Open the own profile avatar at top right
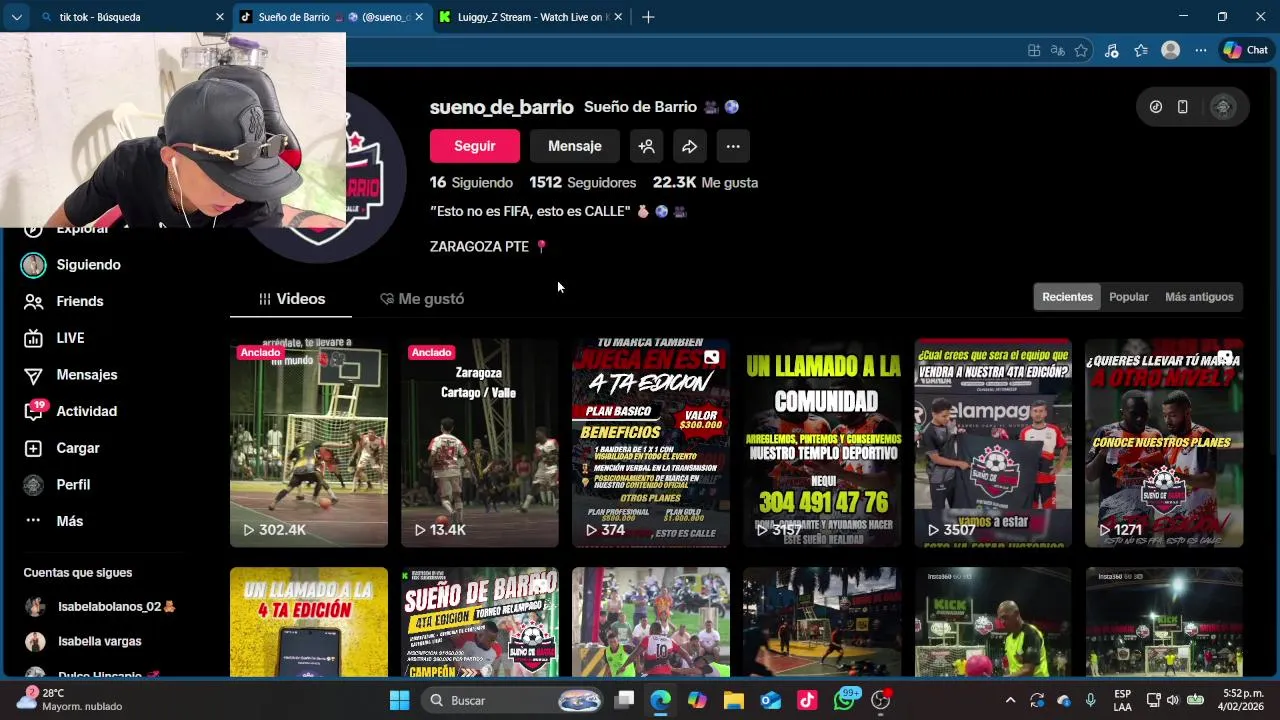1280x720 pixels. click(1222, 107)
